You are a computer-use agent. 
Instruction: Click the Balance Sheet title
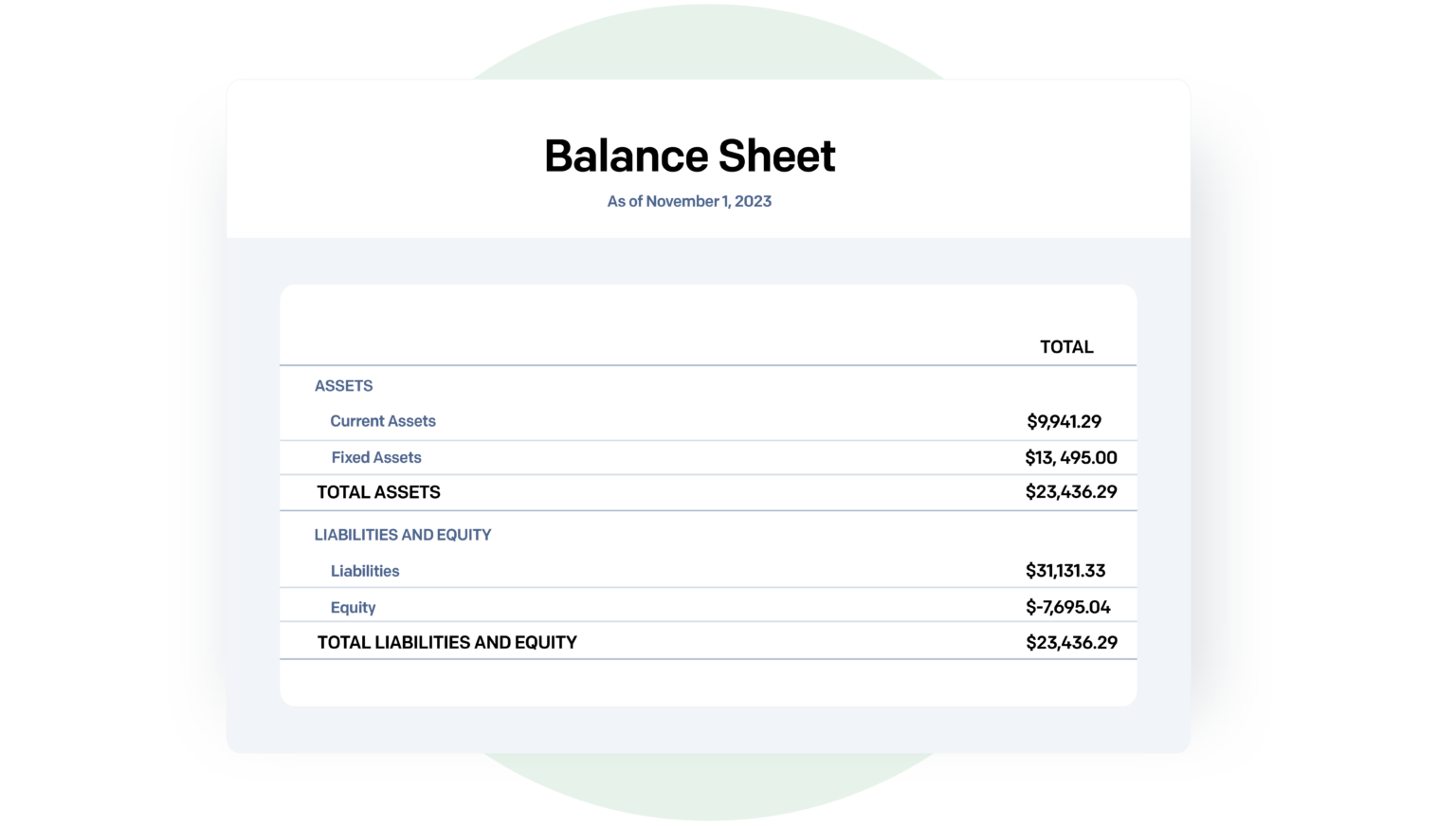(x=689, y=156)
